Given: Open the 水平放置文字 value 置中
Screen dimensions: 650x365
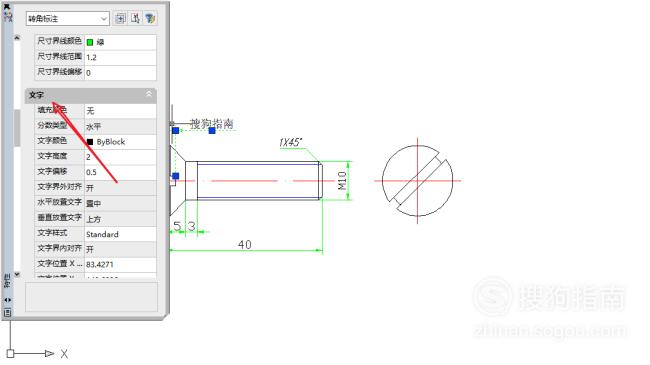Looking at the screenshot, I should point(120,203).
